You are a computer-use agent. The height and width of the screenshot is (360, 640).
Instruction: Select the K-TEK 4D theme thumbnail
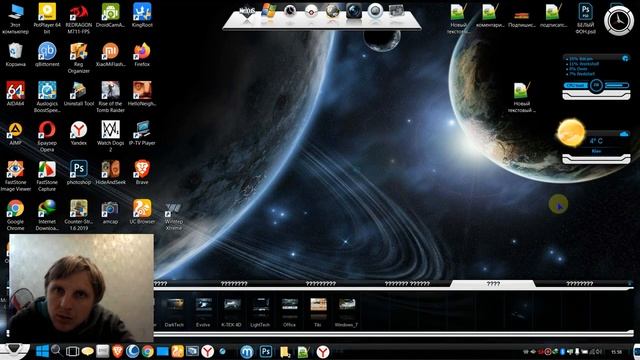pos(231,313)
